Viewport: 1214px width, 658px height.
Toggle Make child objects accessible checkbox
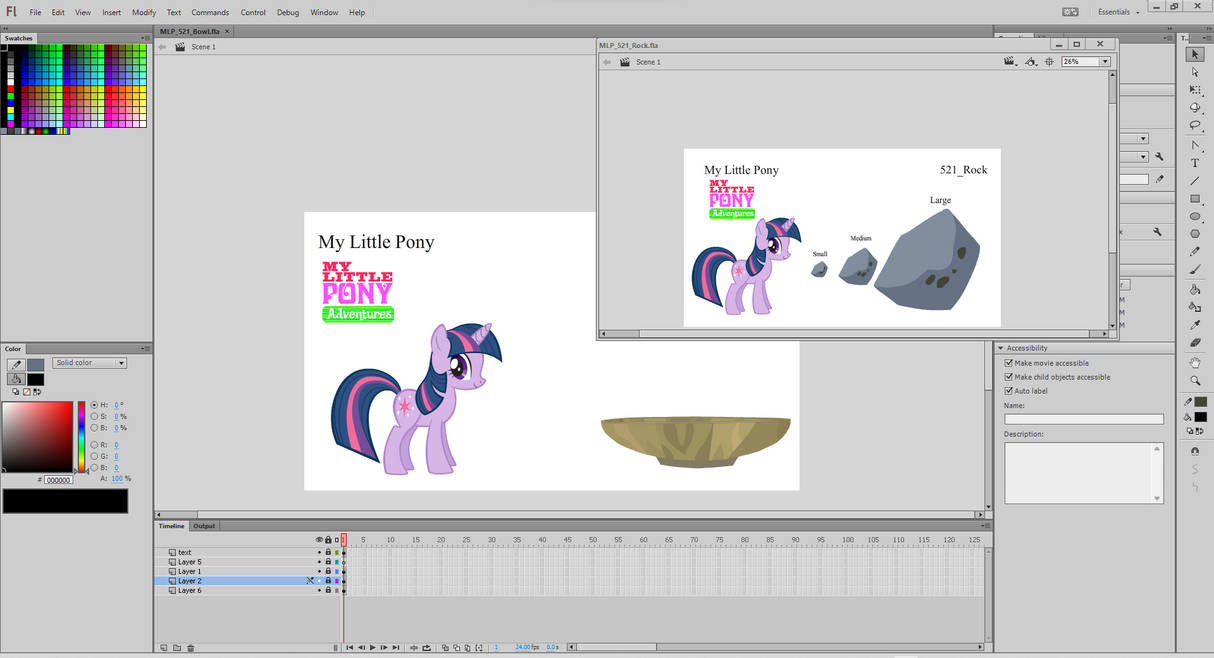[1008, 377]
